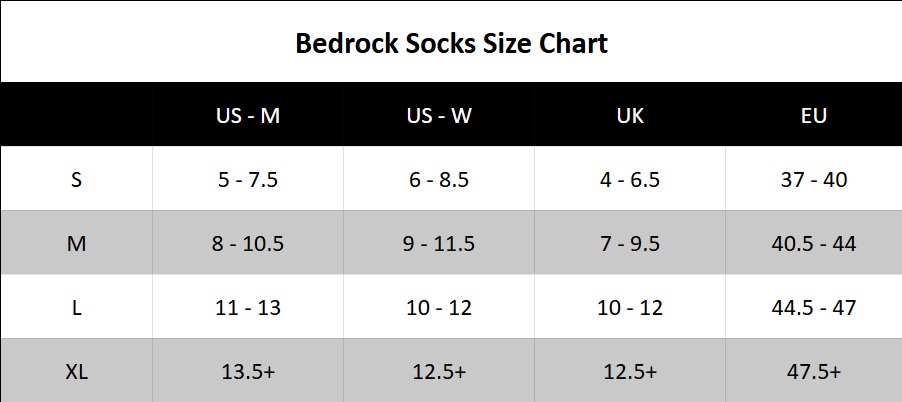Select the 44.5 - 47 EU cell

pos(814,308)
